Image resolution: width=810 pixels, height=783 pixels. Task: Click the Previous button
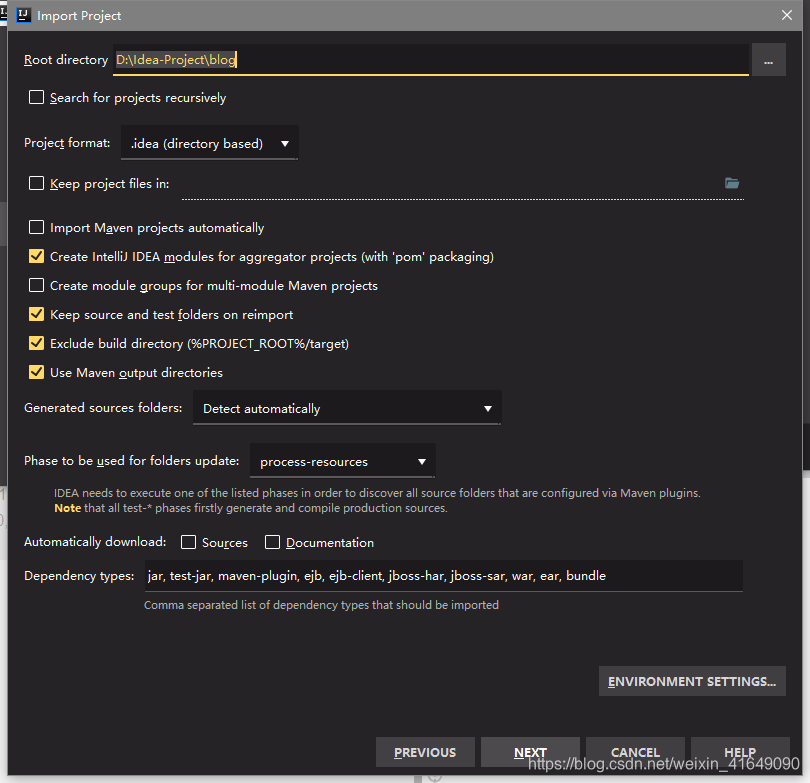click(x=425, y=752)
